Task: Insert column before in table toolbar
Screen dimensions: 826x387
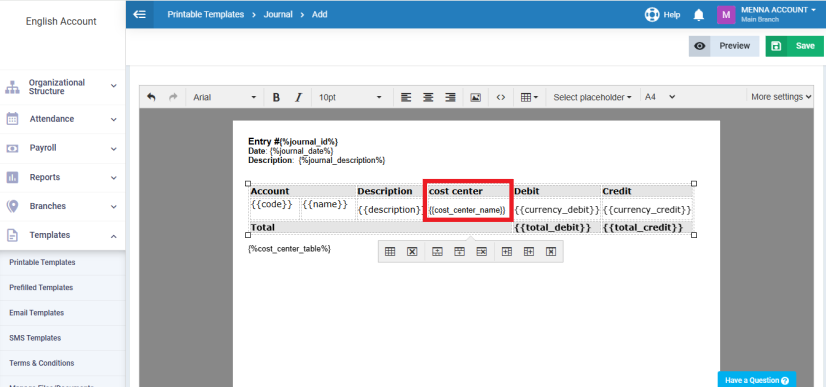Action: 507,252
